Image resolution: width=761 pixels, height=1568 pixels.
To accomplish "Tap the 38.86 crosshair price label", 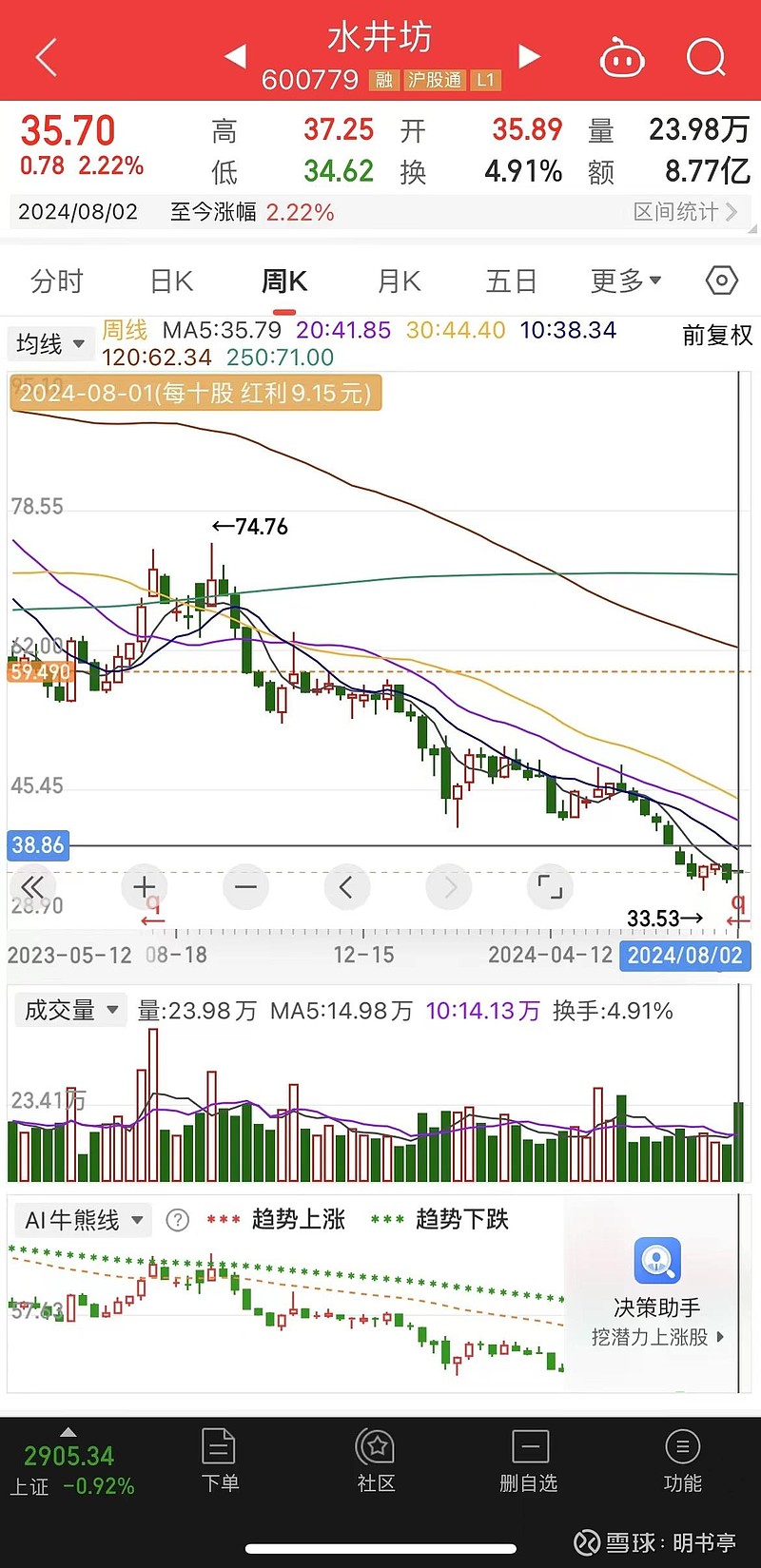I will point(38,844).
